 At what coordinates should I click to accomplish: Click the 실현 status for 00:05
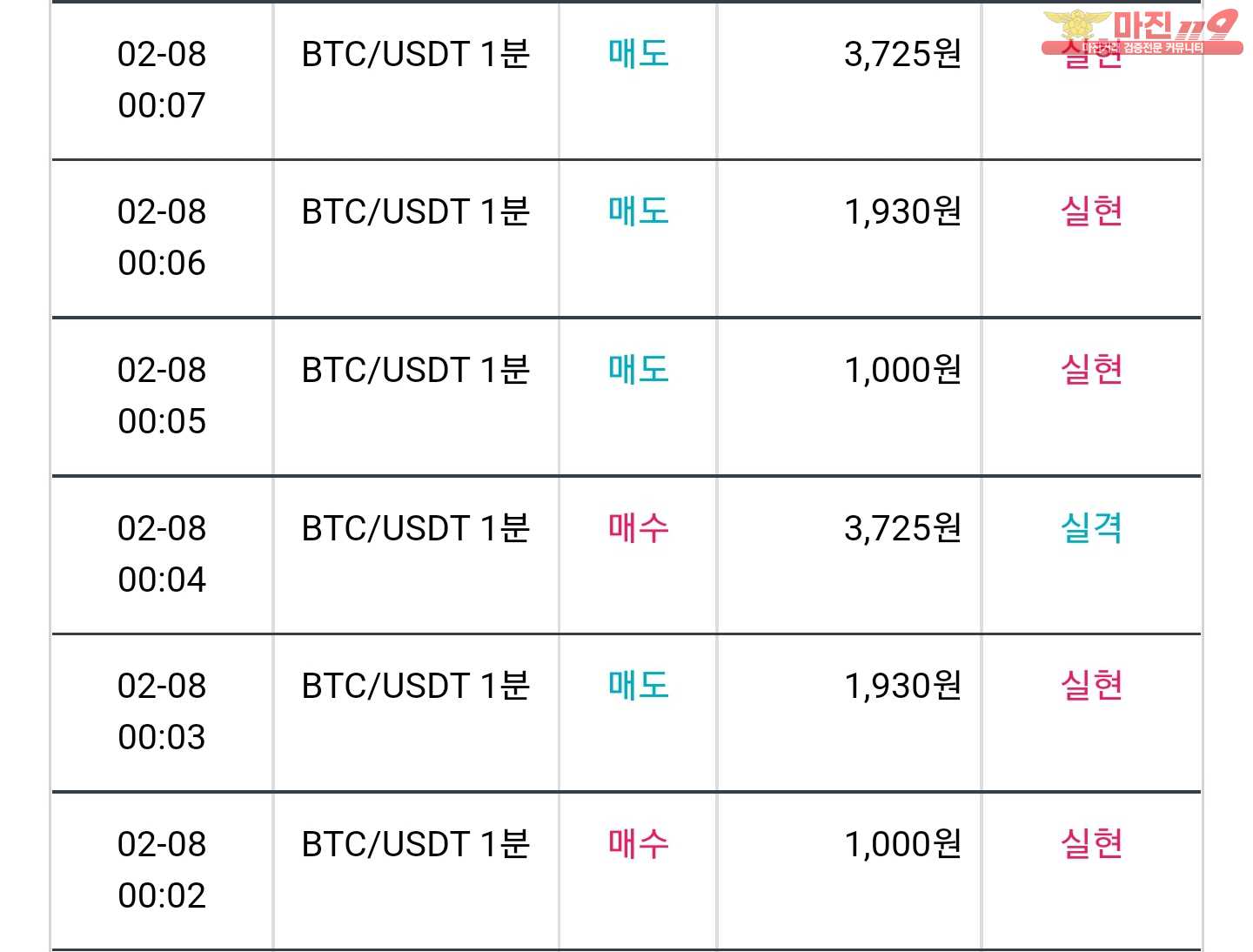click(1091, 370)
